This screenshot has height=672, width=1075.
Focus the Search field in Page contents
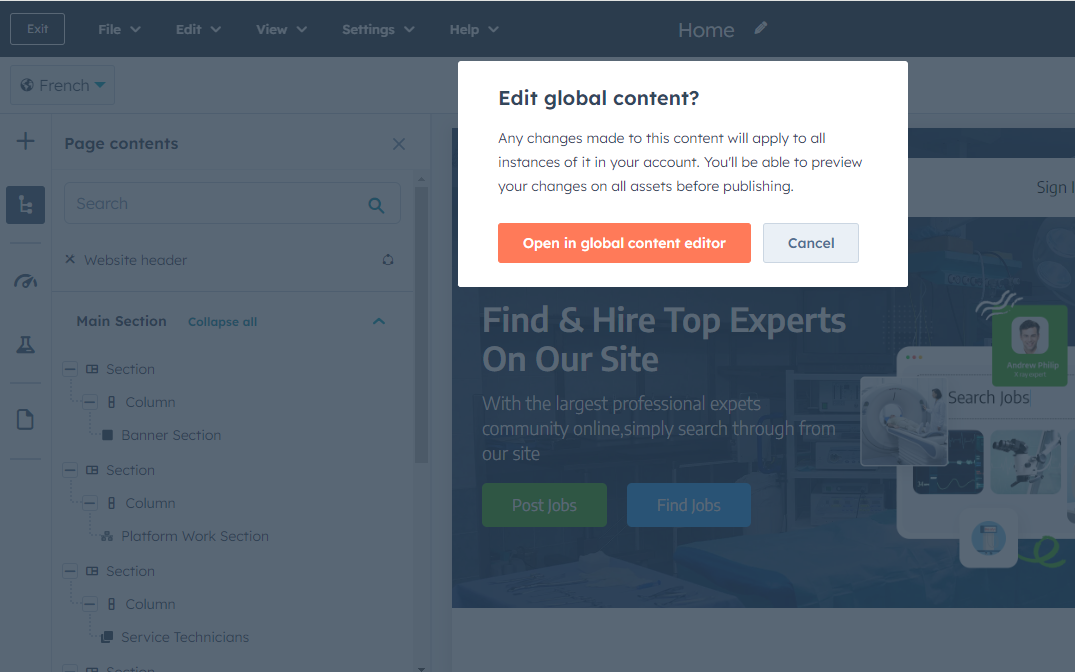[232, 203]
